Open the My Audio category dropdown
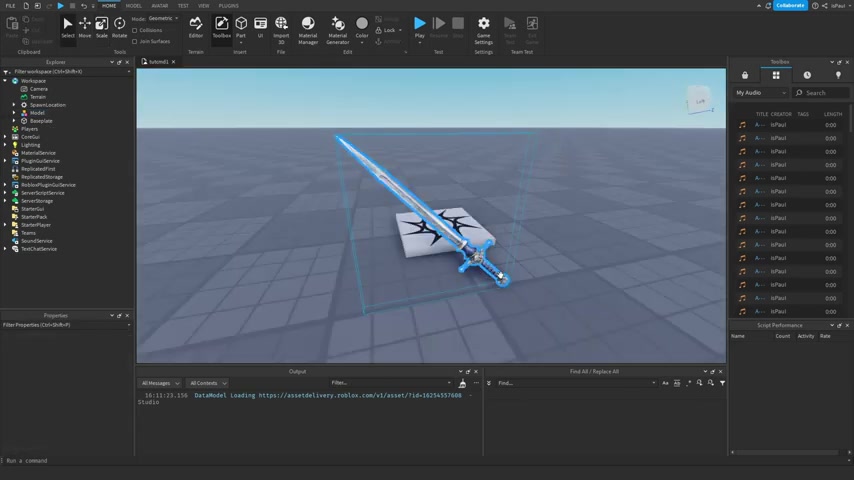The image size is (854, 480). (x=760, y=93)
